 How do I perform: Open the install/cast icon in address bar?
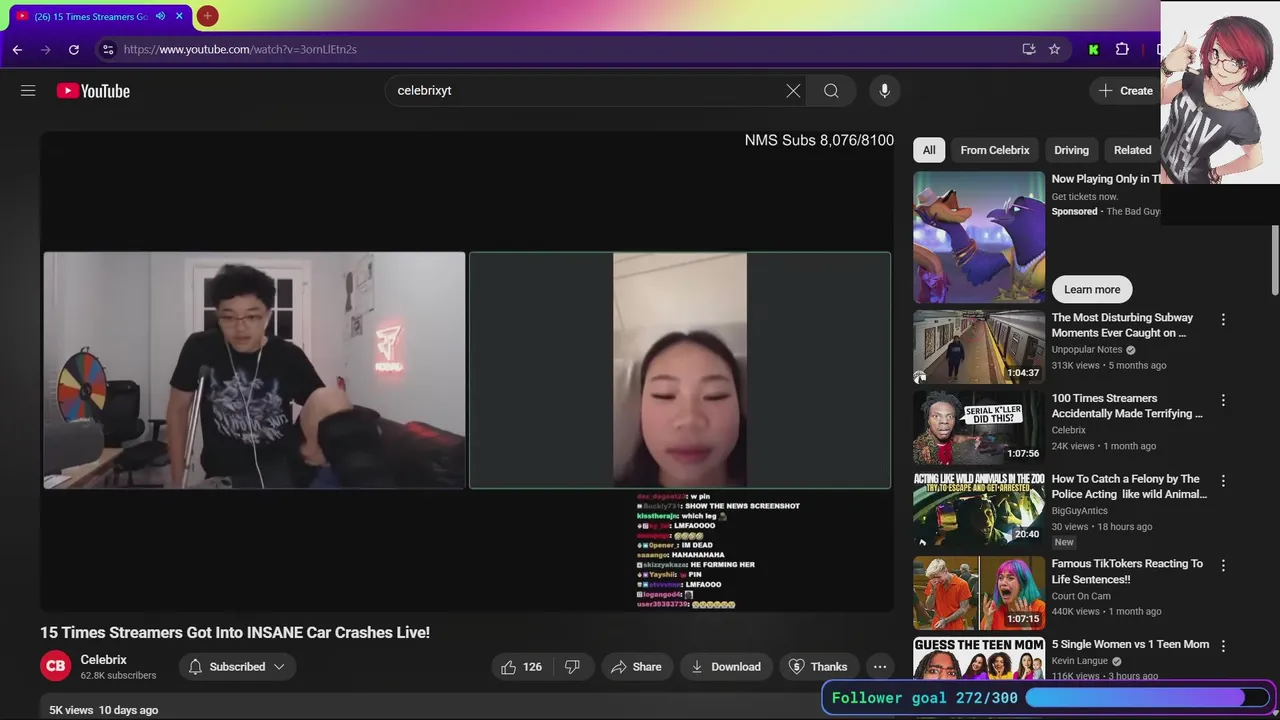[1028, 49]
